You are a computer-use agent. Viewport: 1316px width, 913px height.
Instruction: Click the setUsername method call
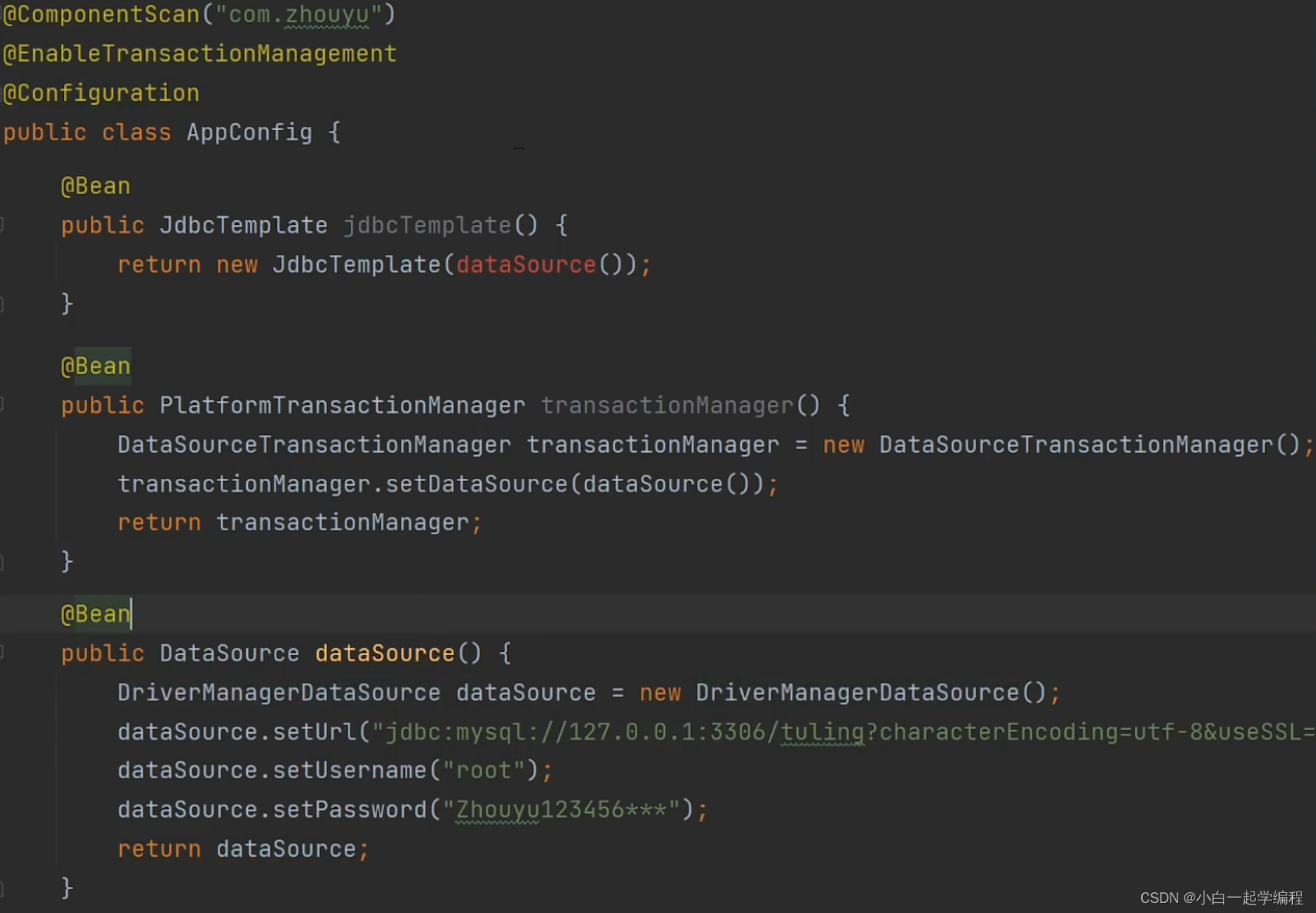[x=349, y=771]
